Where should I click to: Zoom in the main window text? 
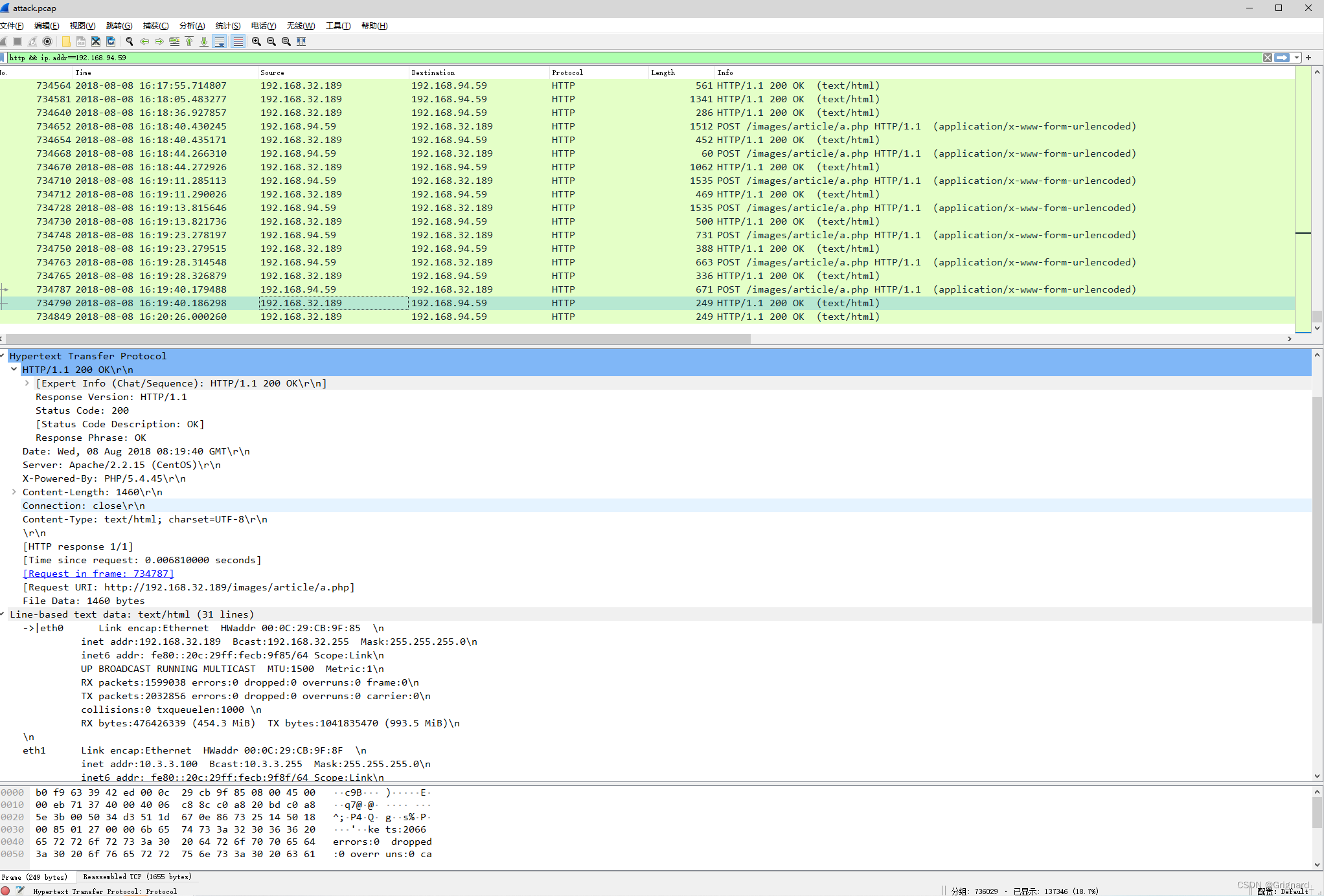[x=257, y=41]
